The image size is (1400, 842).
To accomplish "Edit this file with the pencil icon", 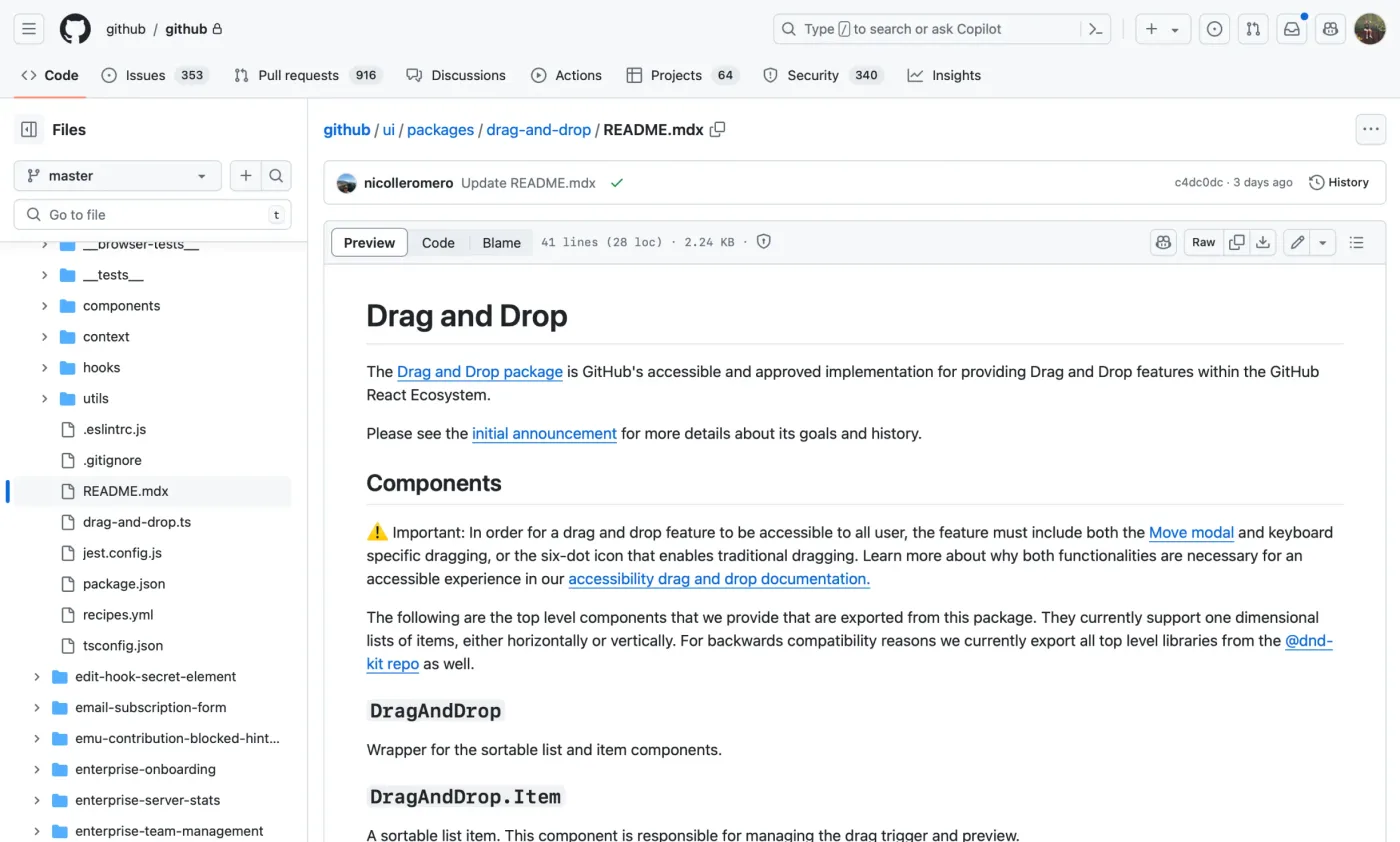I will click(x=1297, y=242).
